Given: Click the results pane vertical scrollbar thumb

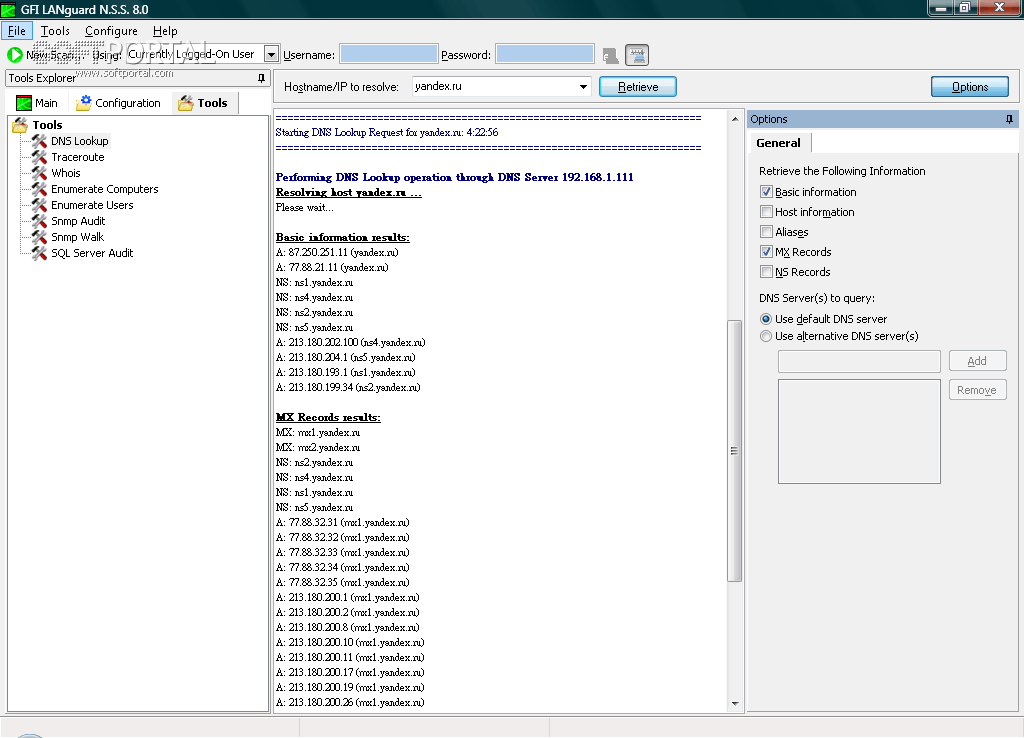Looking at the screenshot, I should tap(734, 451).
